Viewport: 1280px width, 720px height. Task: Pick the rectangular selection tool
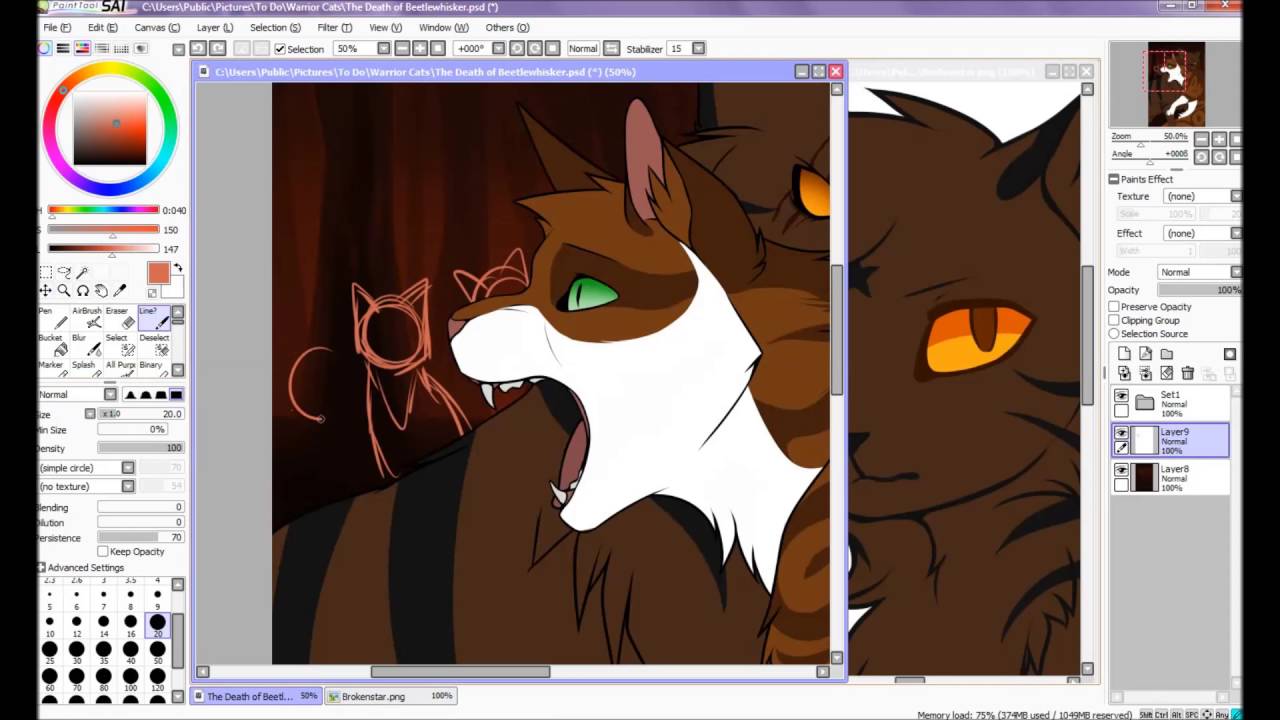(x=46, y=272)
